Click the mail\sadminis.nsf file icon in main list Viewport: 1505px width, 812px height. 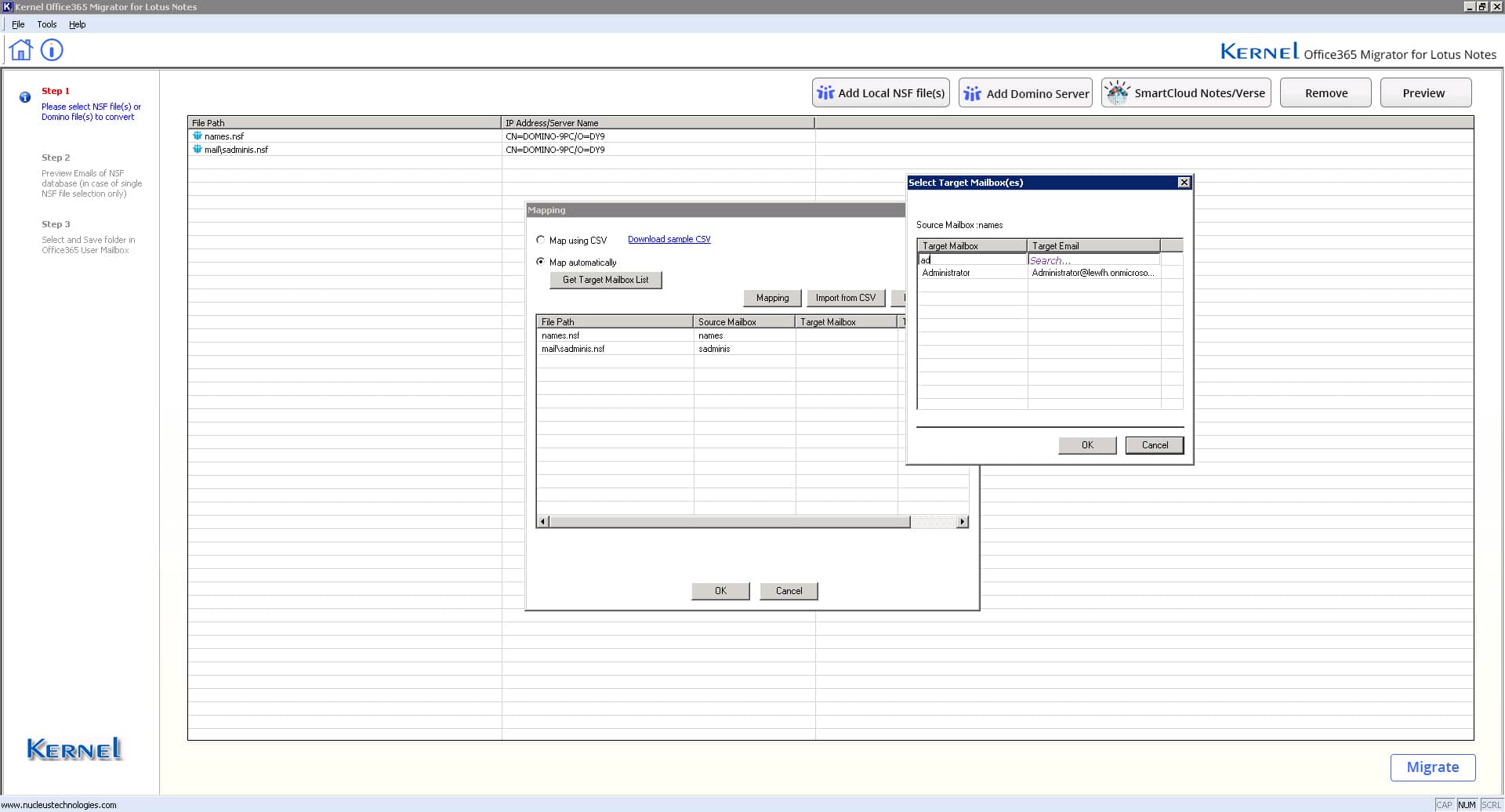[x=198, y=149]
